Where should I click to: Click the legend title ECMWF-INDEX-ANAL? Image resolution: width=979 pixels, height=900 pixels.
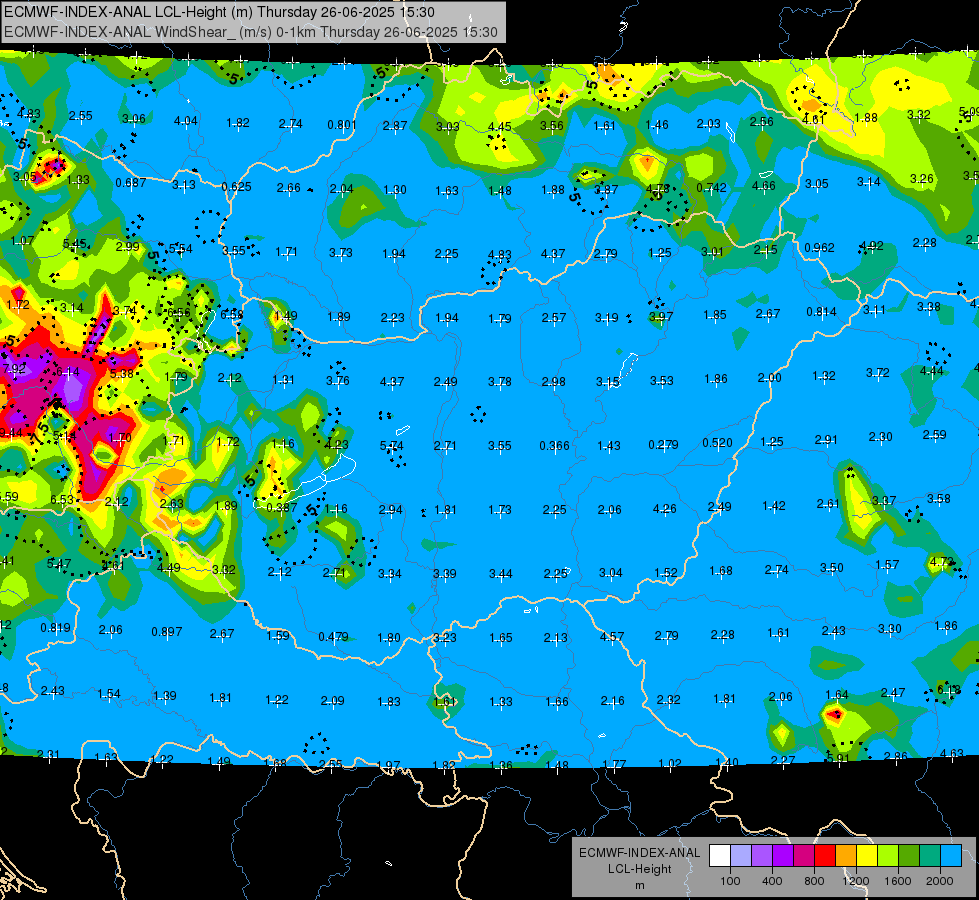[639, 853]
